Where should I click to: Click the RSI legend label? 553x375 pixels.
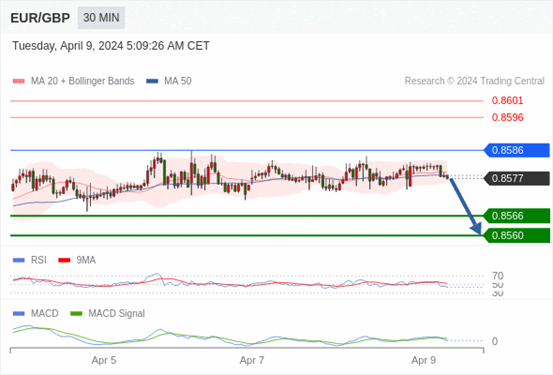click(39, 260)
